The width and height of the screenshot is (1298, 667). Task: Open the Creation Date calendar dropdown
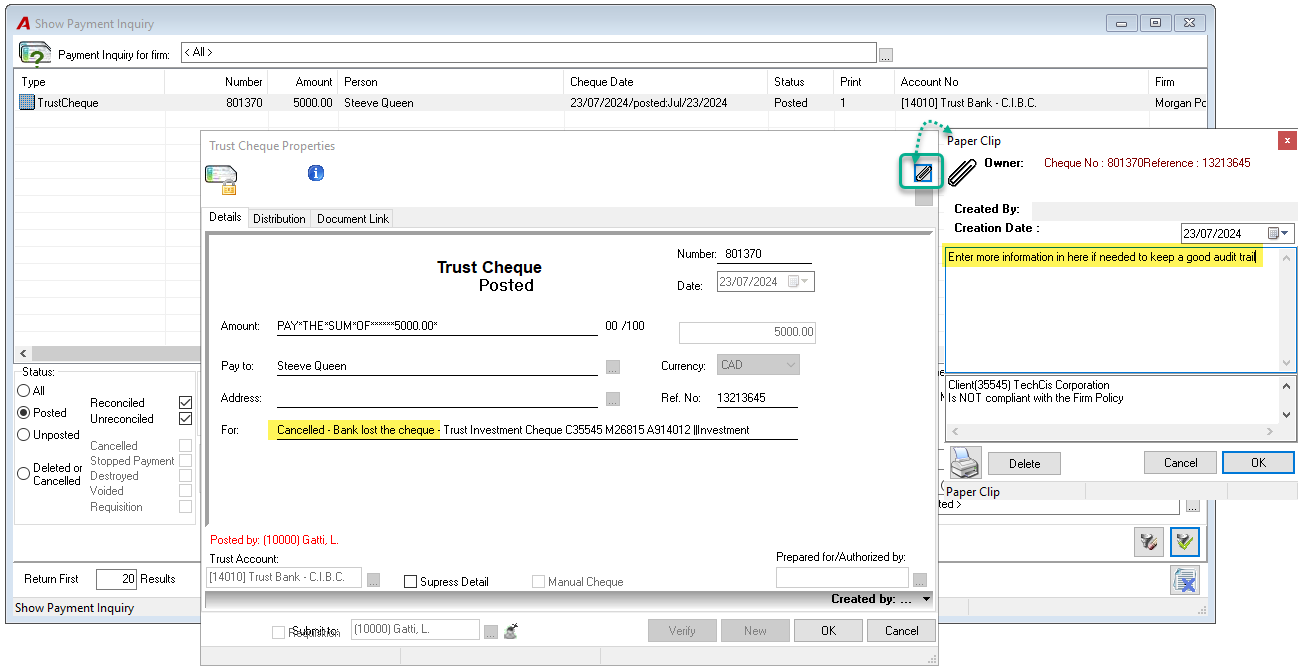click(x=1279, y=234)
